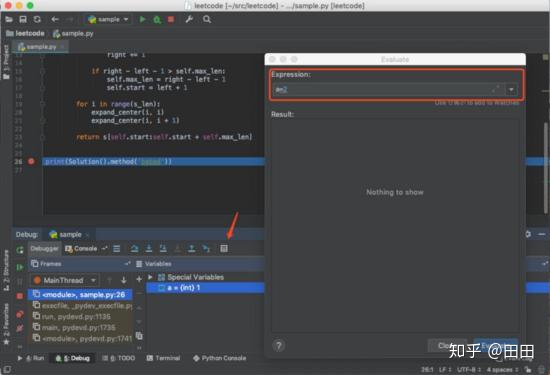This screenshot has width=550, height=375.
Task: Toggle the breakpoint on line 26
Action: pyautogui.click(x=31, y=161)
